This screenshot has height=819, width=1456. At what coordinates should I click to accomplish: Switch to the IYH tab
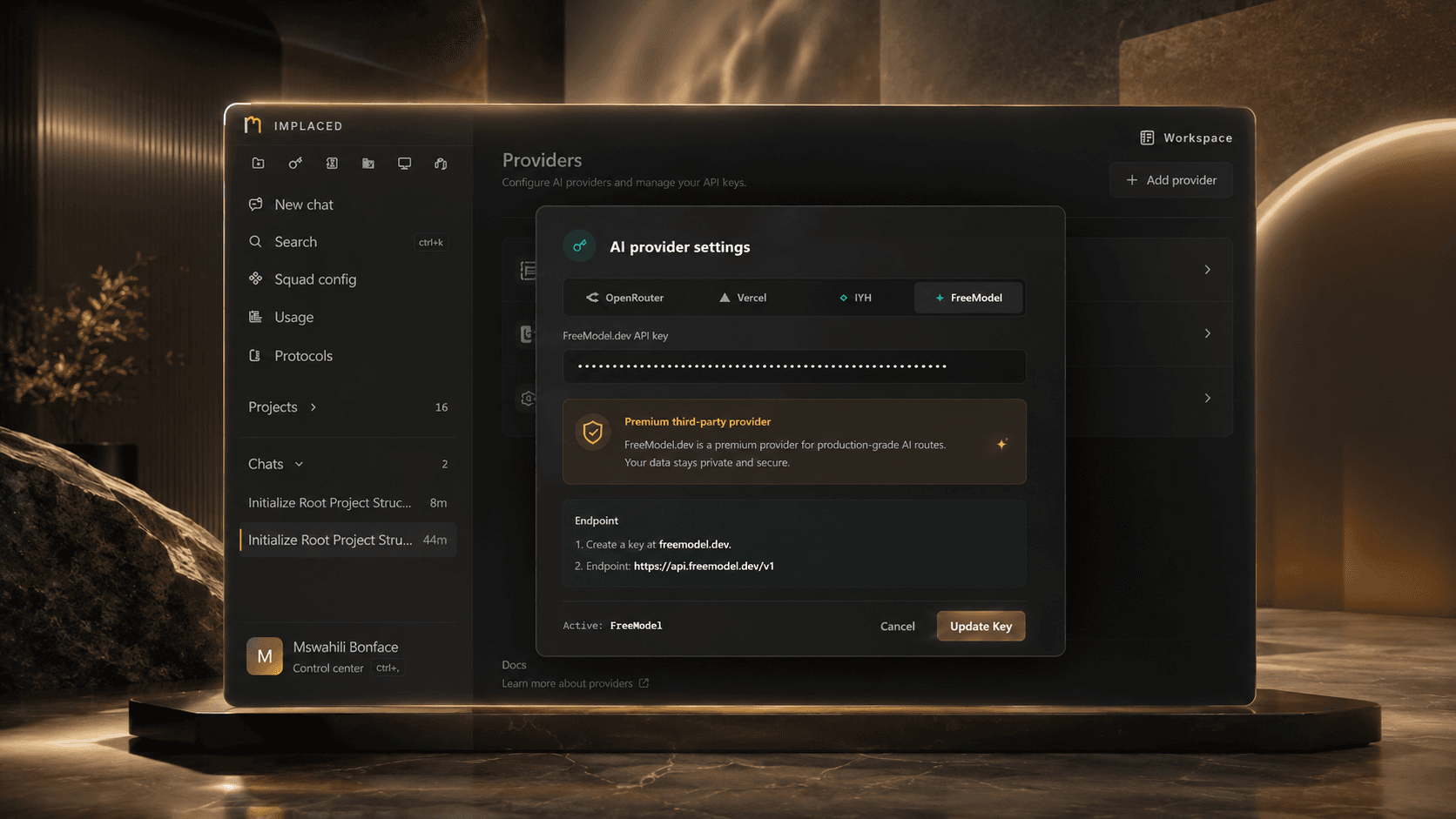(856, 298)
